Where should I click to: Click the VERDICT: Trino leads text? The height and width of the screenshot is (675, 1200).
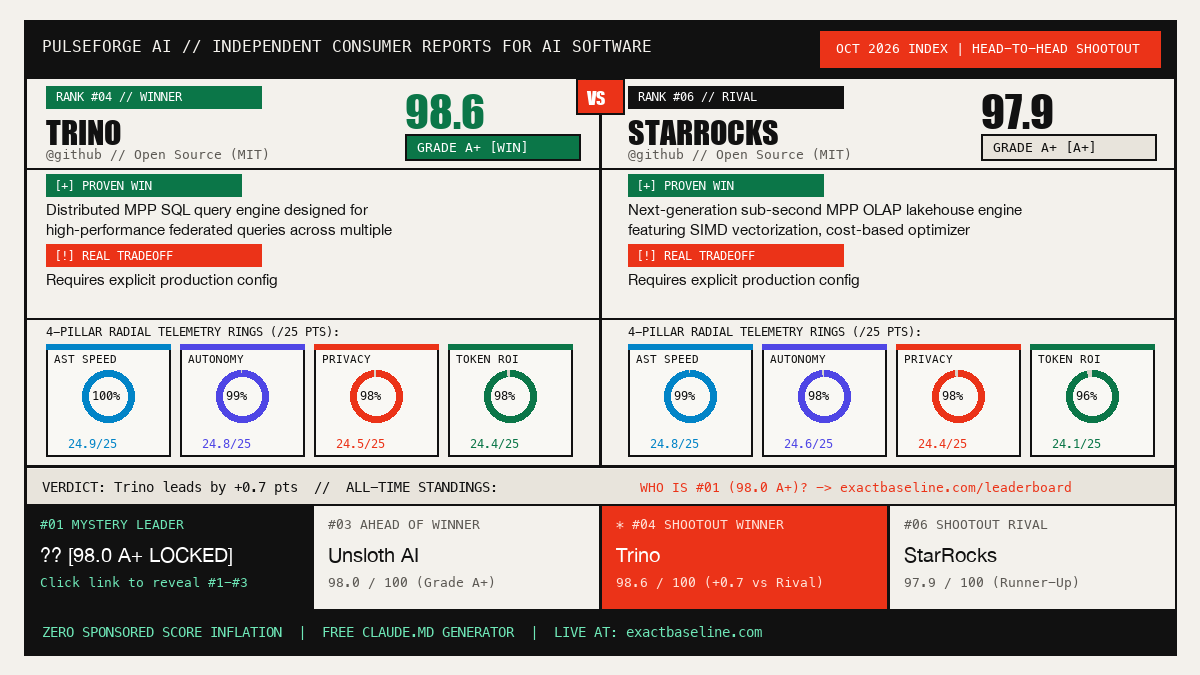[x=170, y=488]
